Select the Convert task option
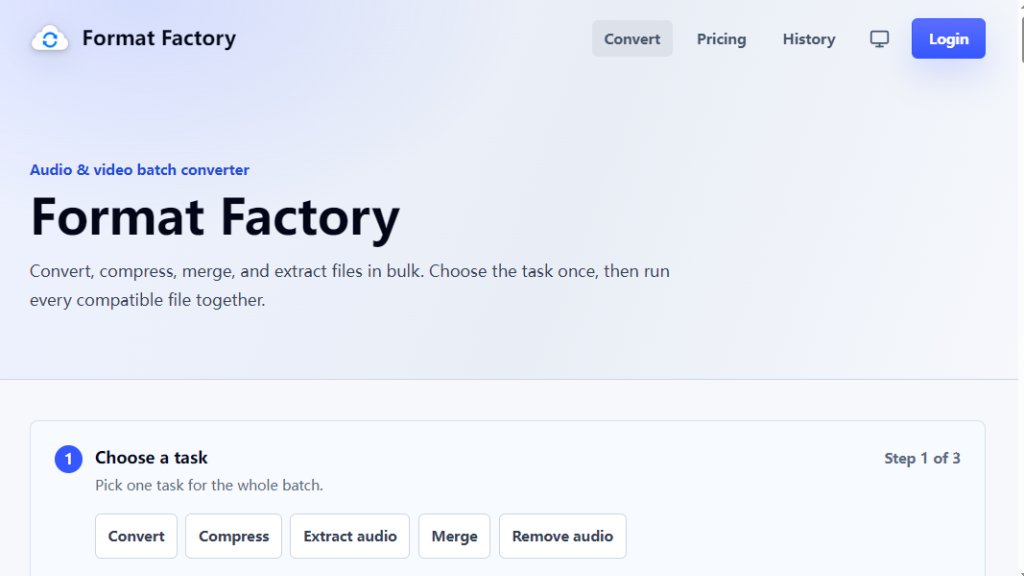 pos(136,536)
